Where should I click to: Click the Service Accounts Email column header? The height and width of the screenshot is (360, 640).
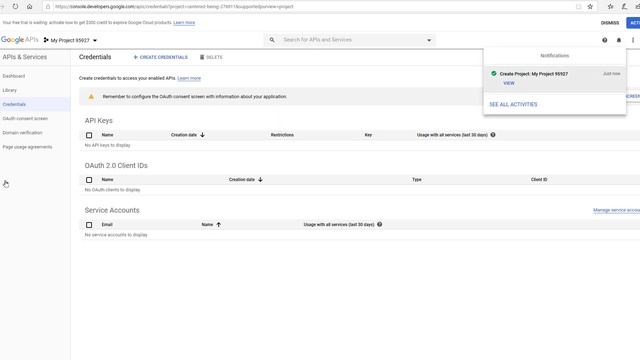pyautogui.click(x=107, y=224)
